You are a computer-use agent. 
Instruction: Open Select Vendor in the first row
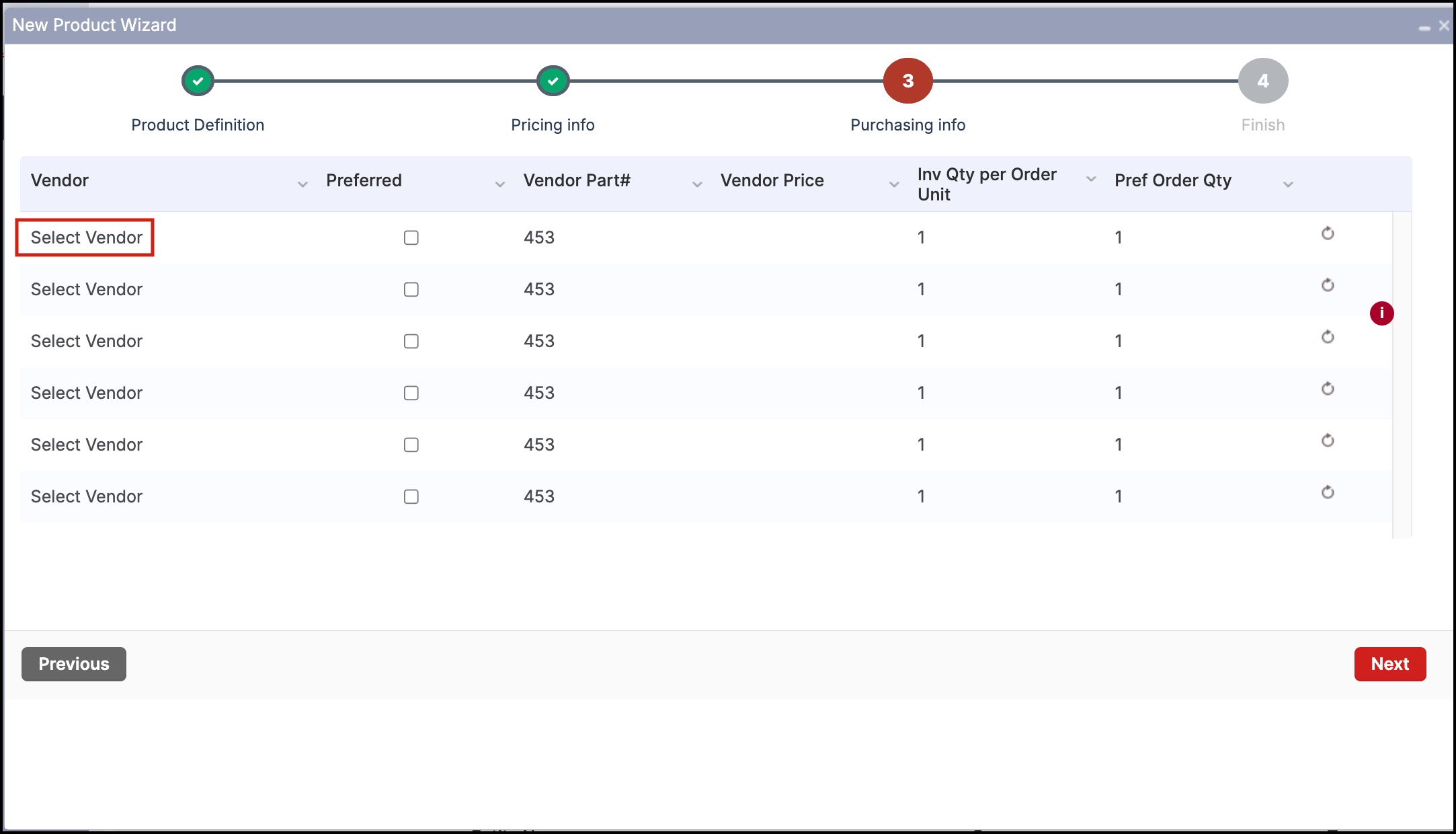(x=87, y=237)
